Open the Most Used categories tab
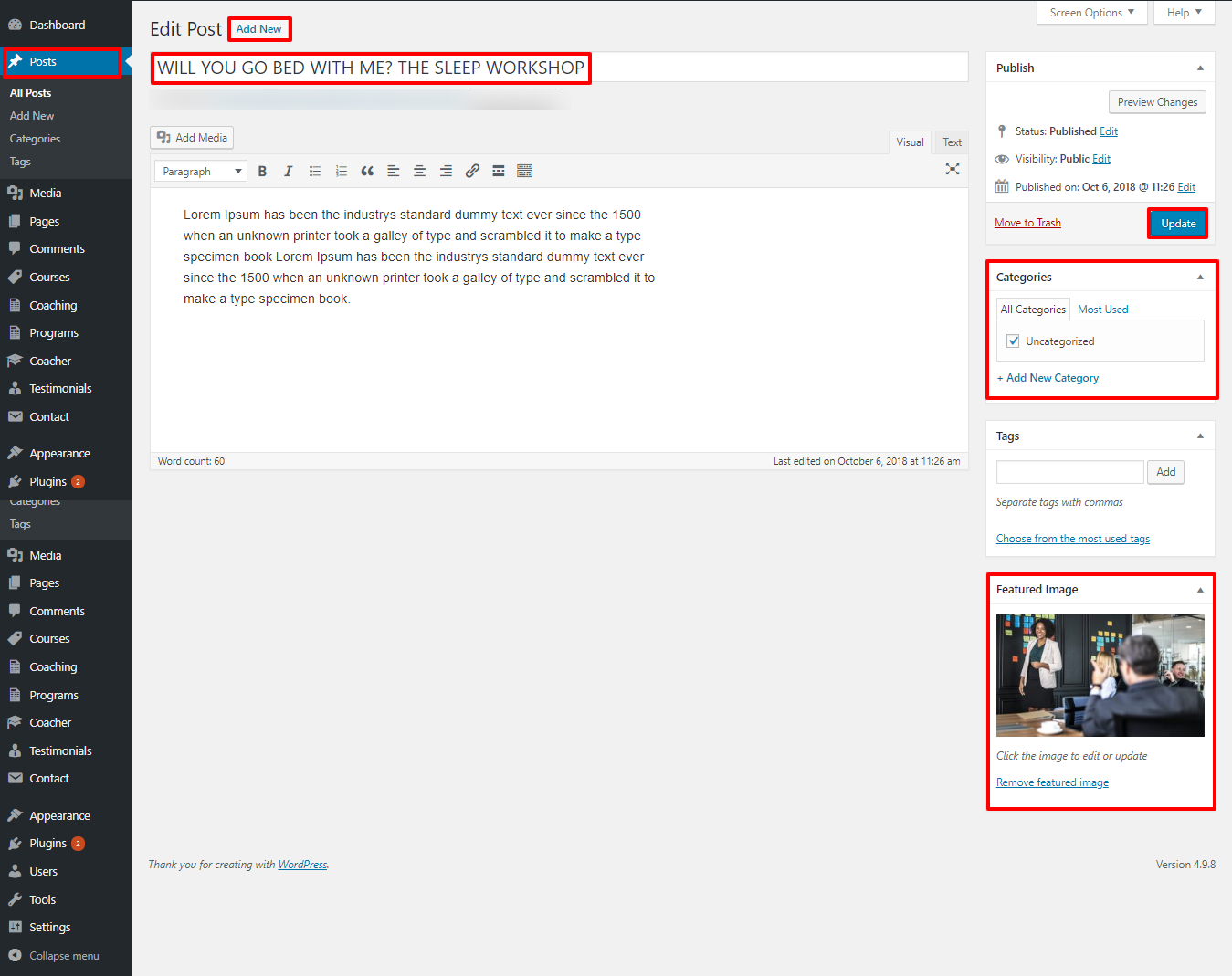The height and width of the screenshot is (976, 1232). coord(1102,310)
